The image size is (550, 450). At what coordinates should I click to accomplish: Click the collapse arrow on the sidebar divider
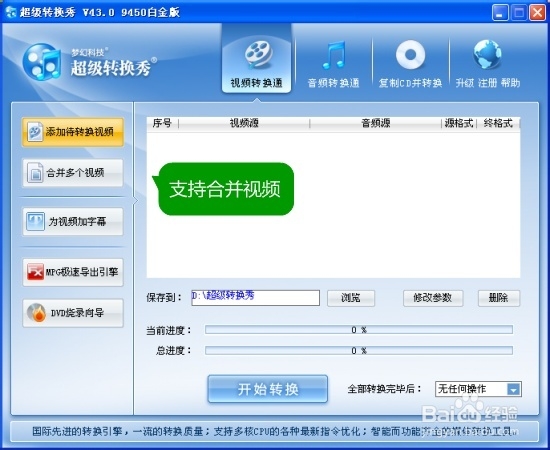[135, 201]
